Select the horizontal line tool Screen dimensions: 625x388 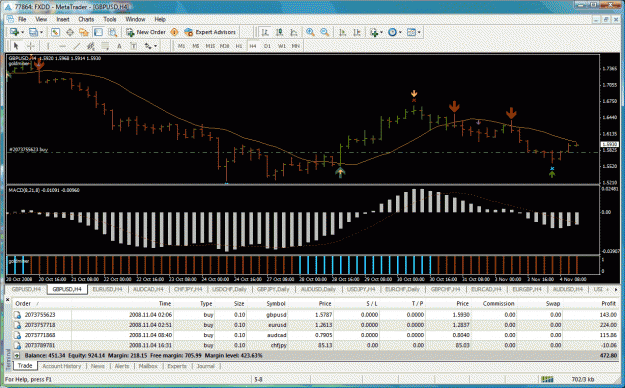click(x=62, y=46)
